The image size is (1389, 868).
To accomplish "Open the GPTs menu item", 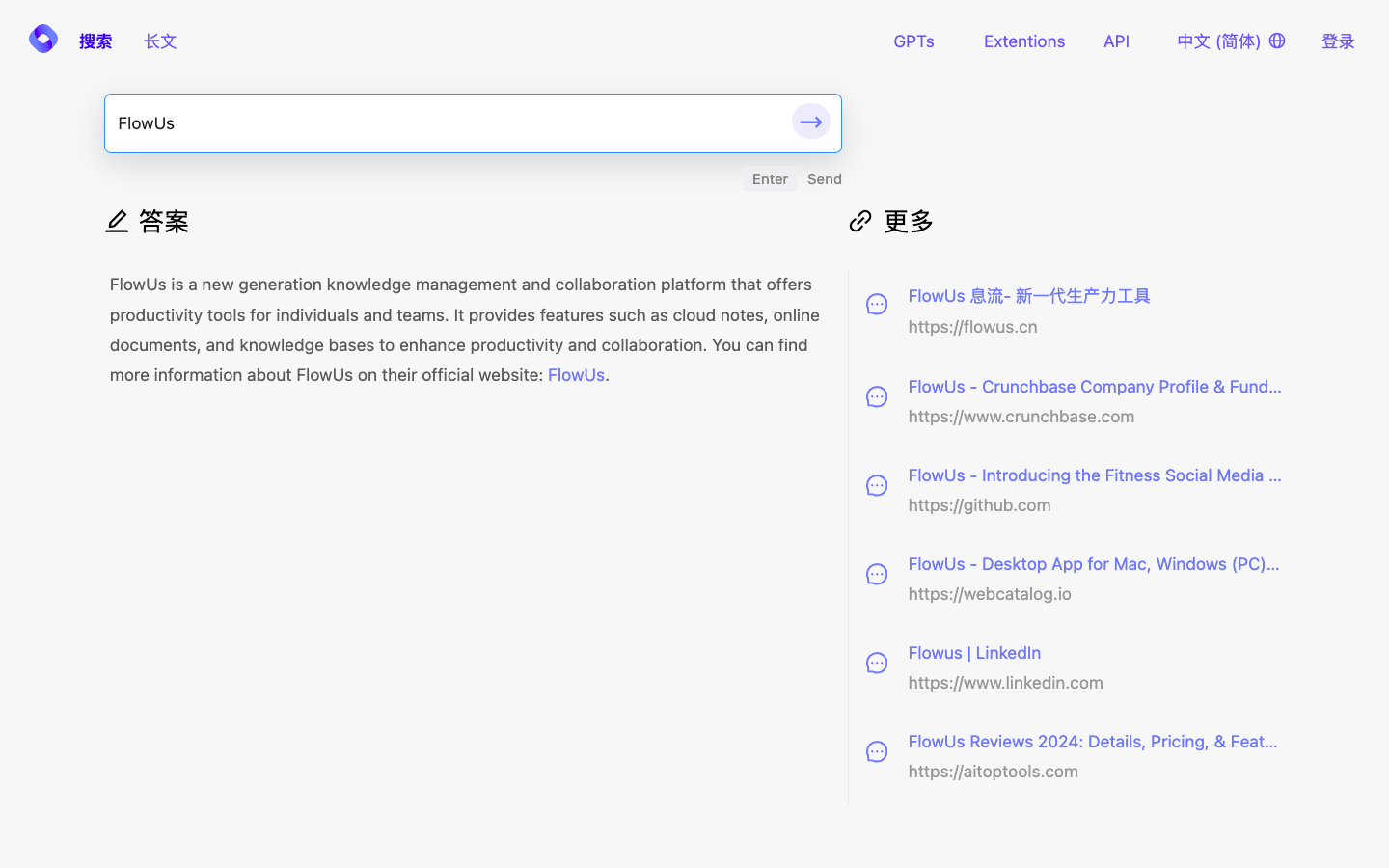I will pos(913,41).
